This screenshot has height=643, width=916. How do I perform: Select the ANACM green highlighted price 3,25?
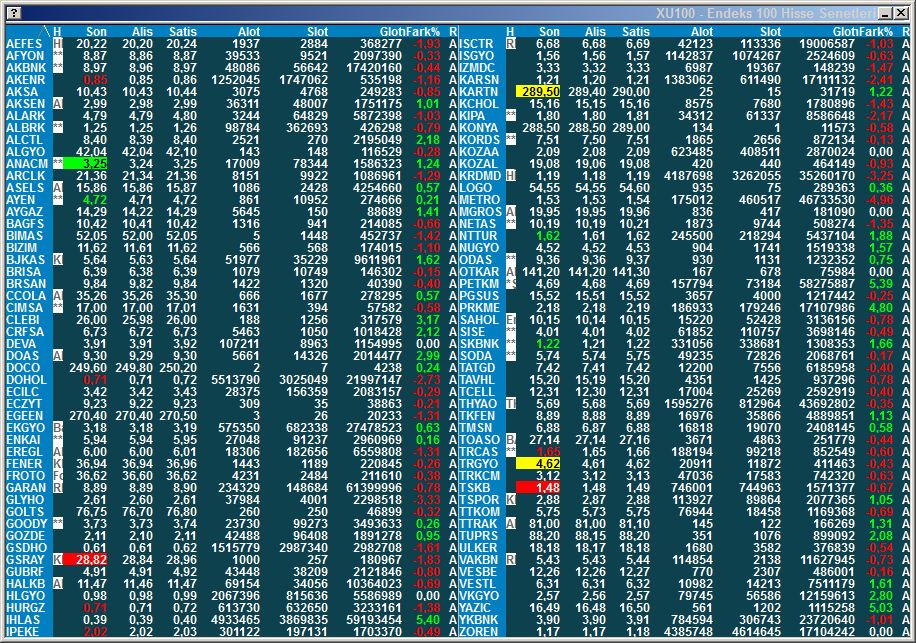pos(86,164)
